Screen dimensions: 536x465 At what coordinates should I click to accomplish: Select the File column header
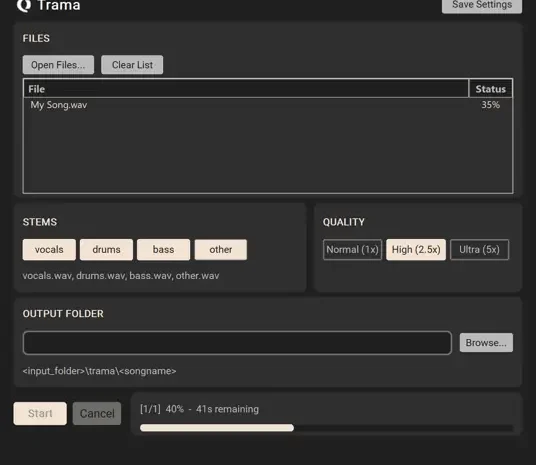(x=246, y=89)
